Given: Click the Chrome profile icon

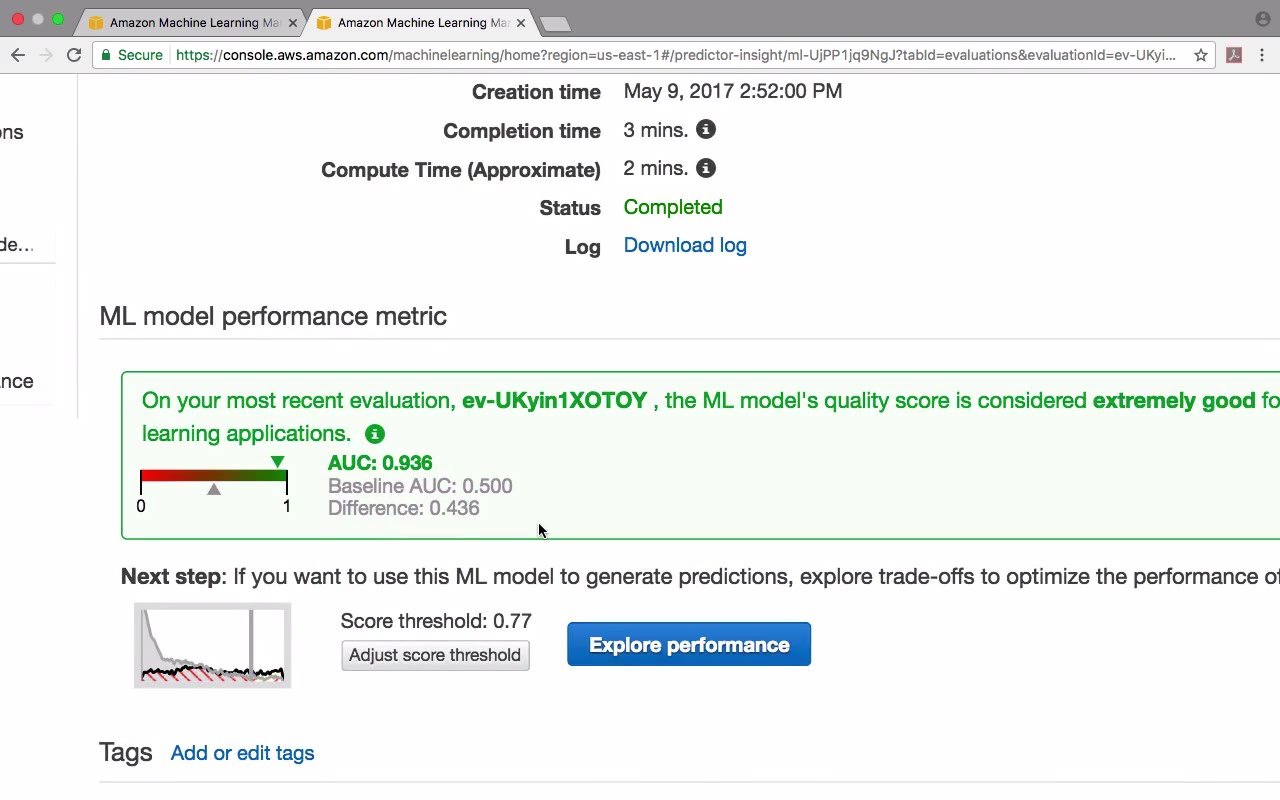Looking at the screenshot, I should click(1262, 19).
